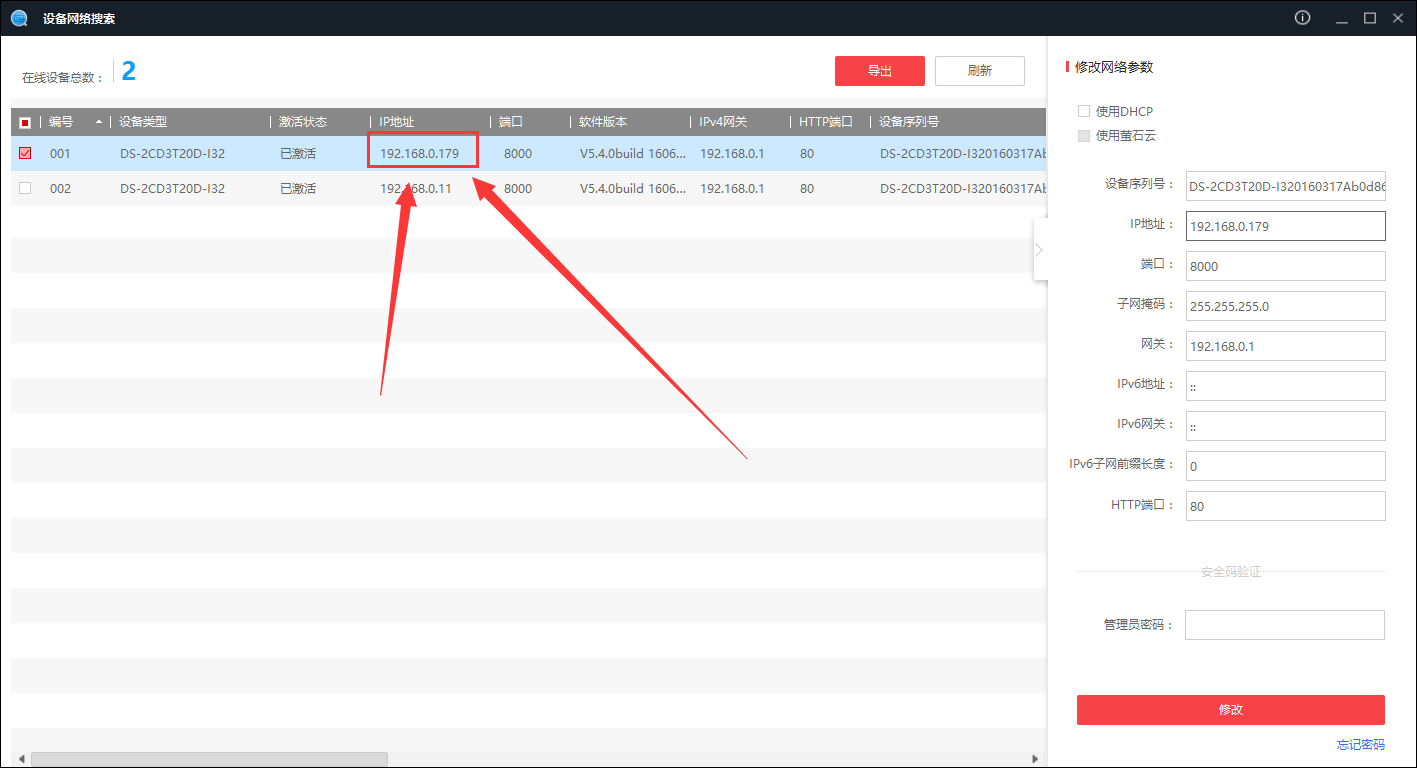
Task: Toggle the select-all header checkbox
Action: click(25, 122)
